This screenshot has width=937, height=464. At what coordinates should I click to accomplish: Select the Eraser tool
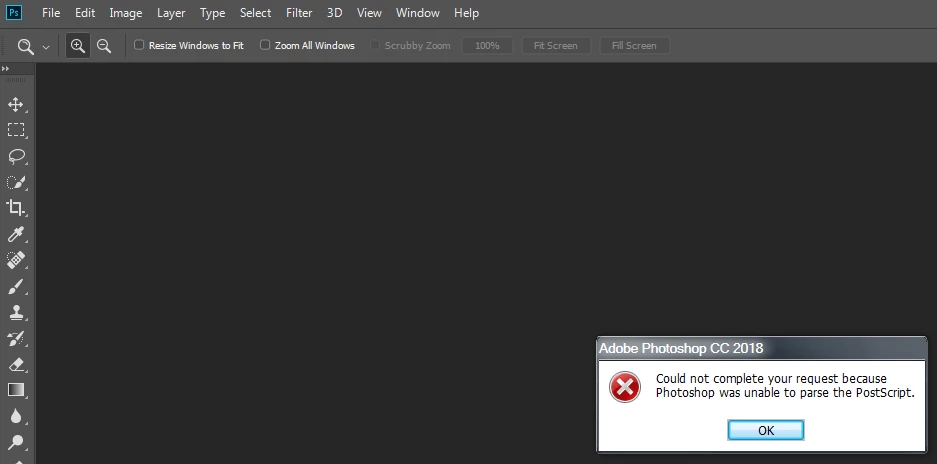(x=15, y=364)
